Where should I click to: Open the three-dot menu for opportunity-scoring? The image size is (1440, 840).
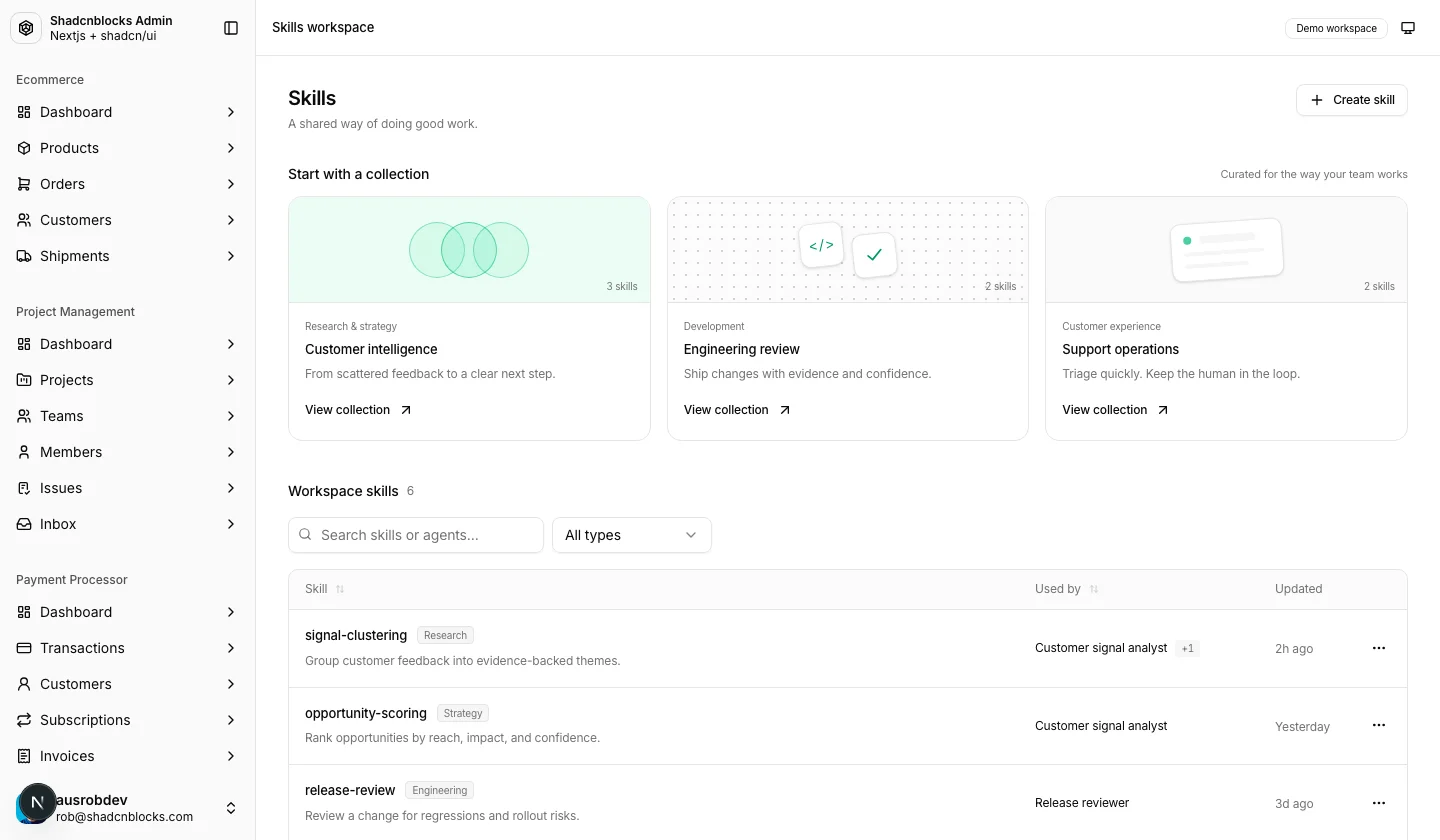pyautogui.click(x=1379, y=725)
